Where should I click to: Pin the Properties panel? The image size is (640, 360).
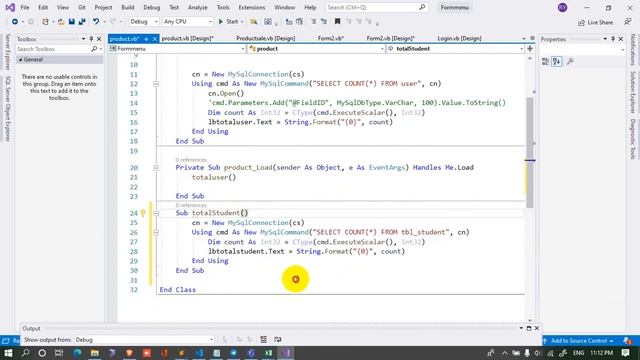tap(613, 39)
